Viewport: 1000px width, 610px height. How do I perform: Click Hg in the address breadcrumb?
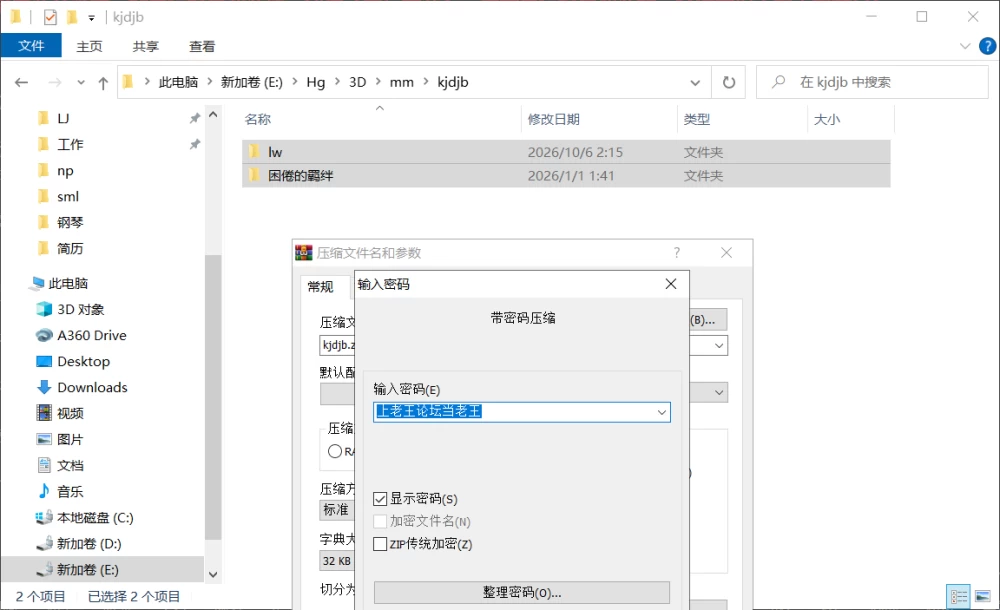(316, 82)
